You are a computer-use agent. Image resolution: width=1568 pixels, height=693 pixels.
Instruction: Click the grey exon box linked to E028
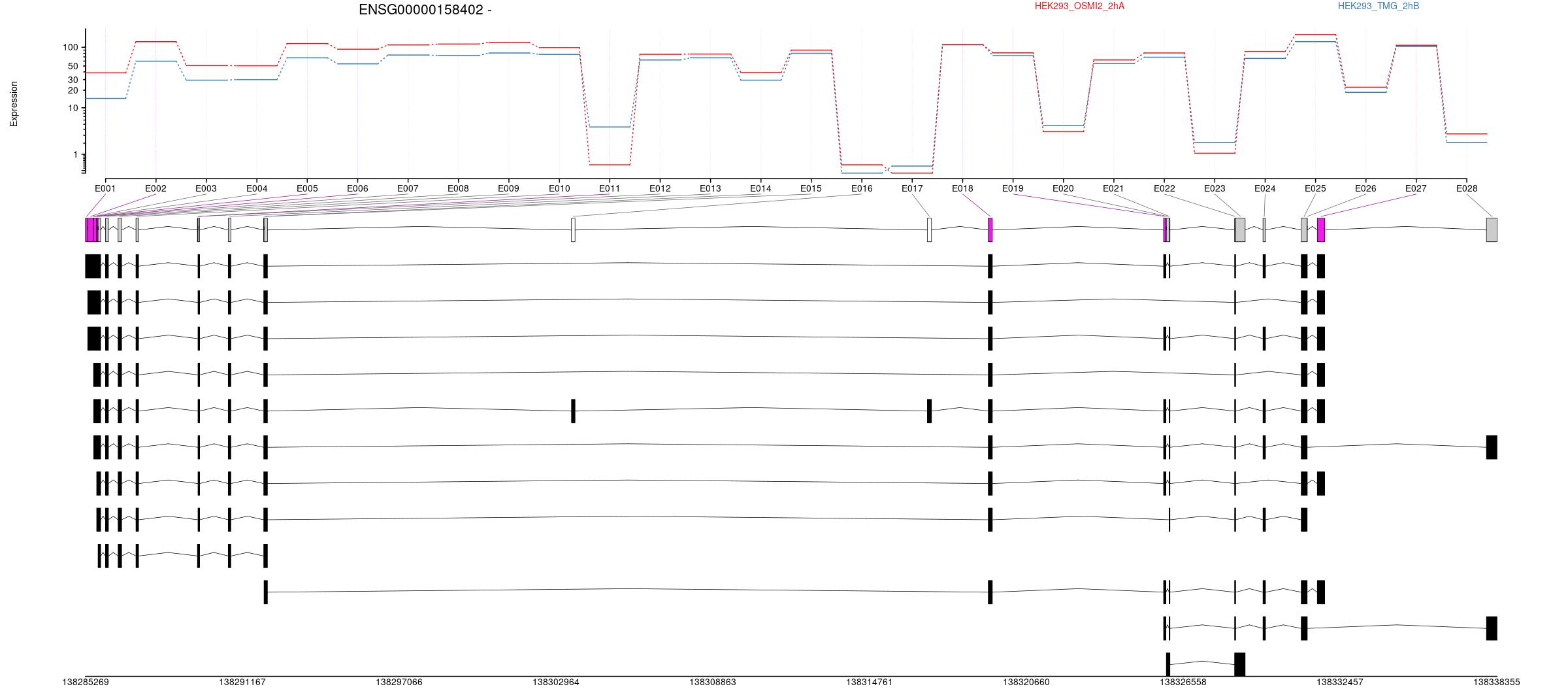click(x=1492, y=229)
